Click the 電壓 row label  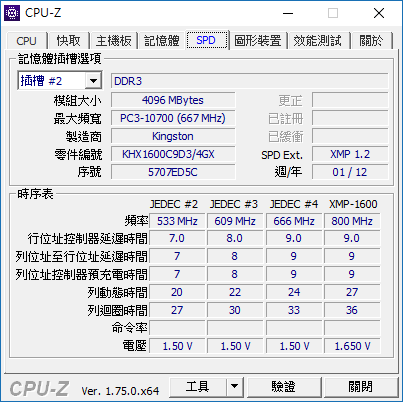click(x=135, y=346)
